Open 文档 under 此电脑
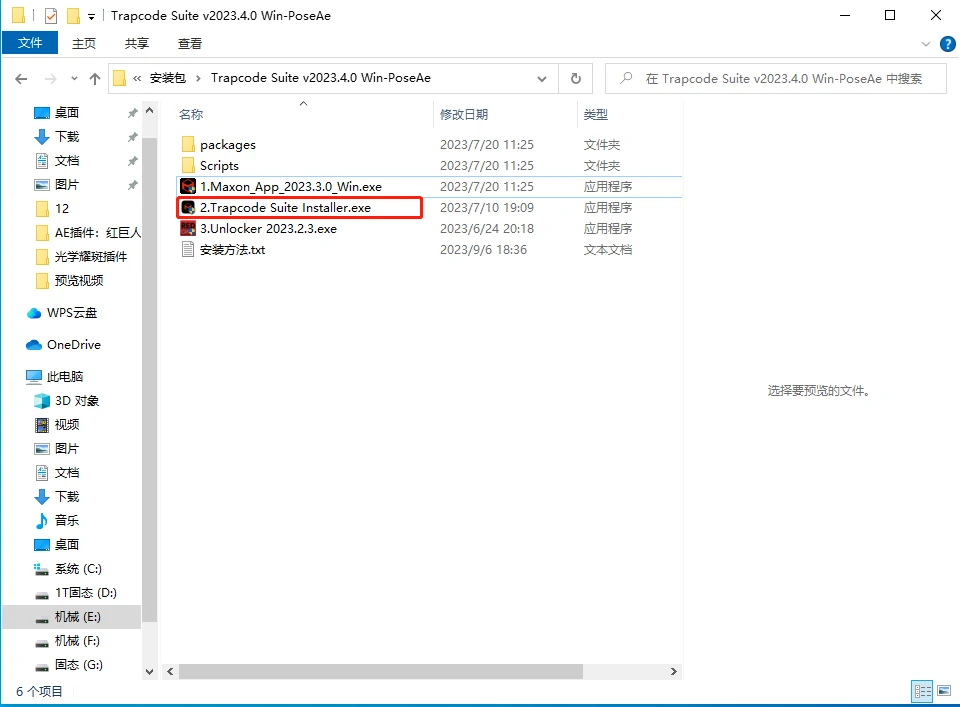 pyautogui.click(x=67, y=473)
